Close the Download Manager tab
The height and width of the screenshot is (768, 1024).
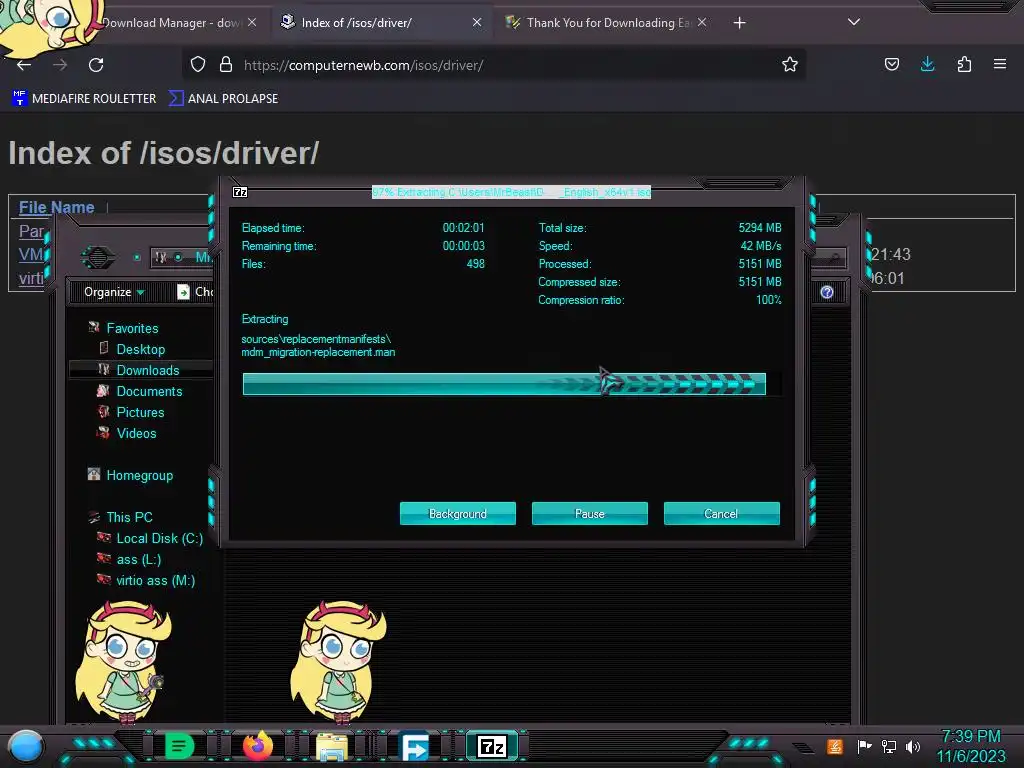[x=252, y=23]
